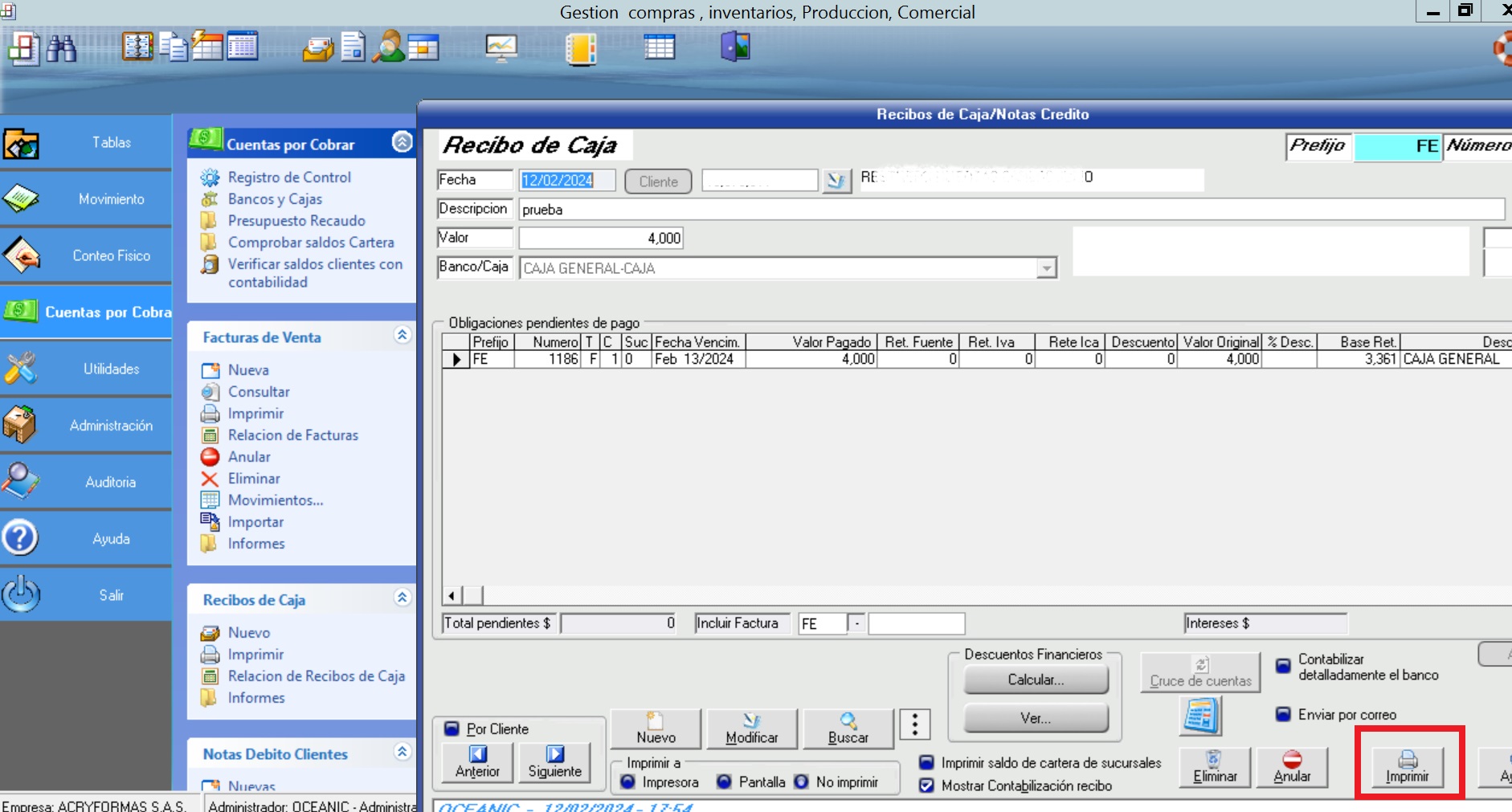Open the calendar grid toolbar icon
The width and height of the screenshot is (1512, 812).
click(x=659, y=47)
